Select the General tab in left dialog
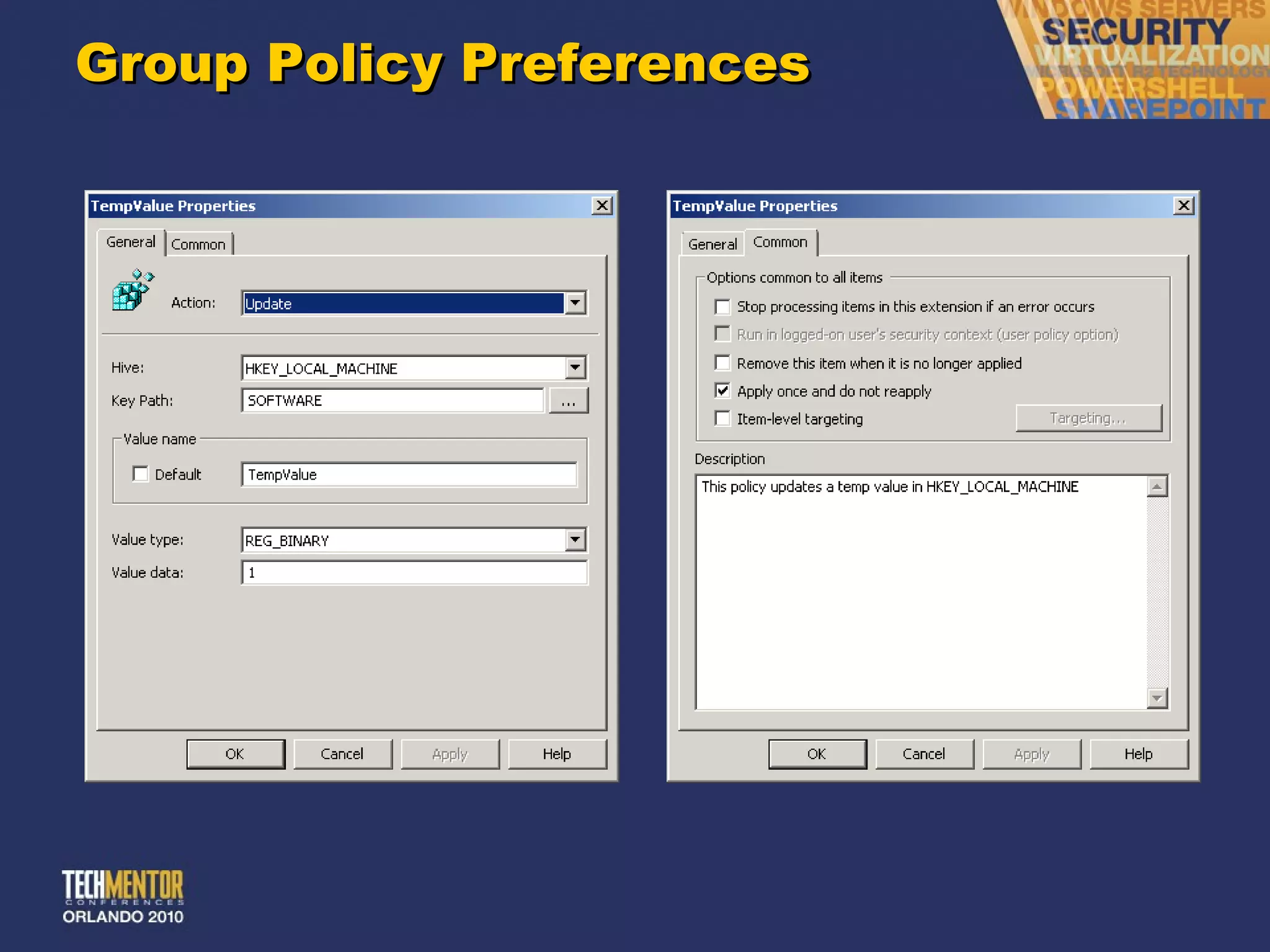This screenshot has width=1270, height=952. 131,242
